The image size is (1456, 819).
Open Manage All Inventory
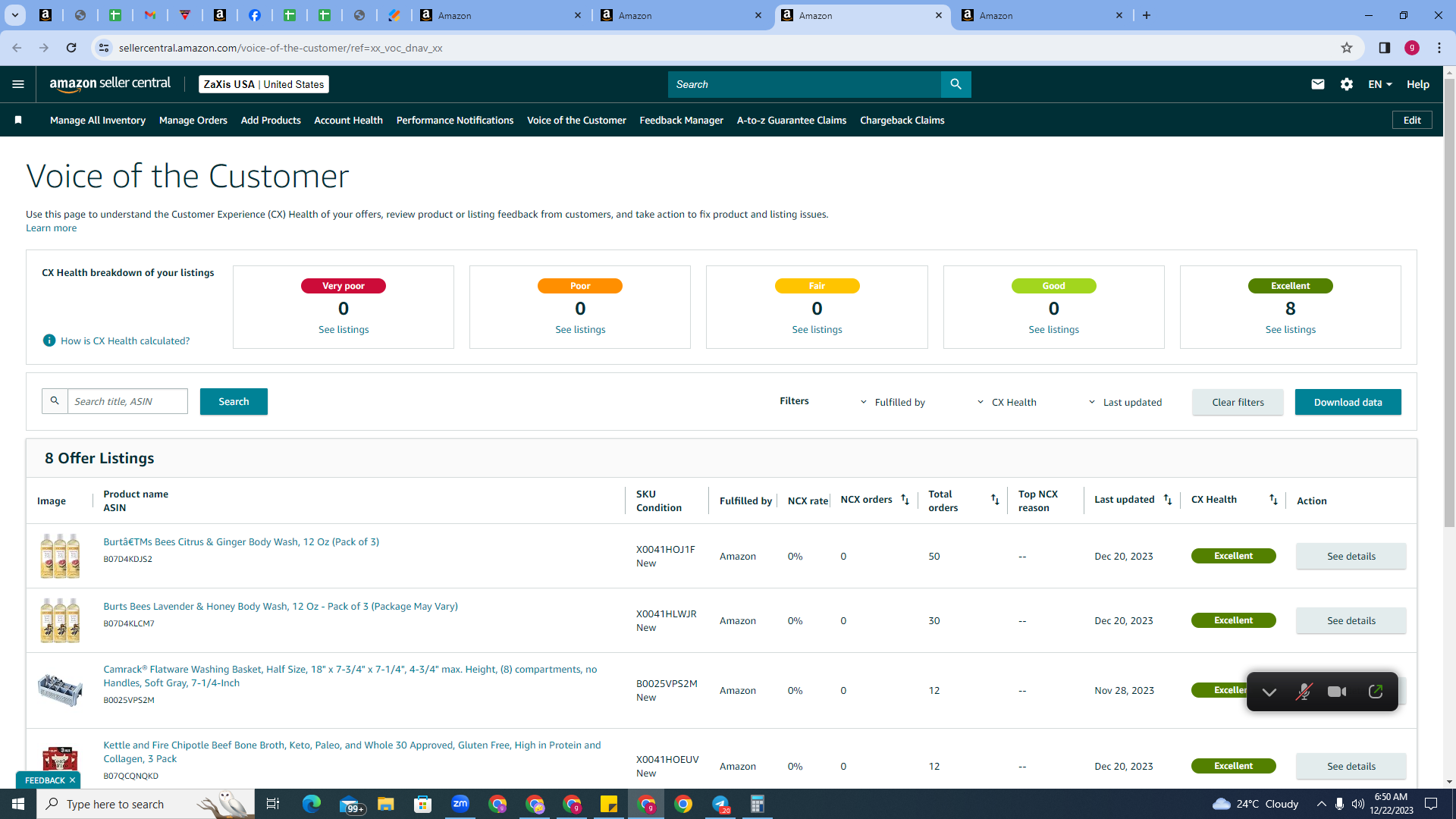[x=98, y=120]
